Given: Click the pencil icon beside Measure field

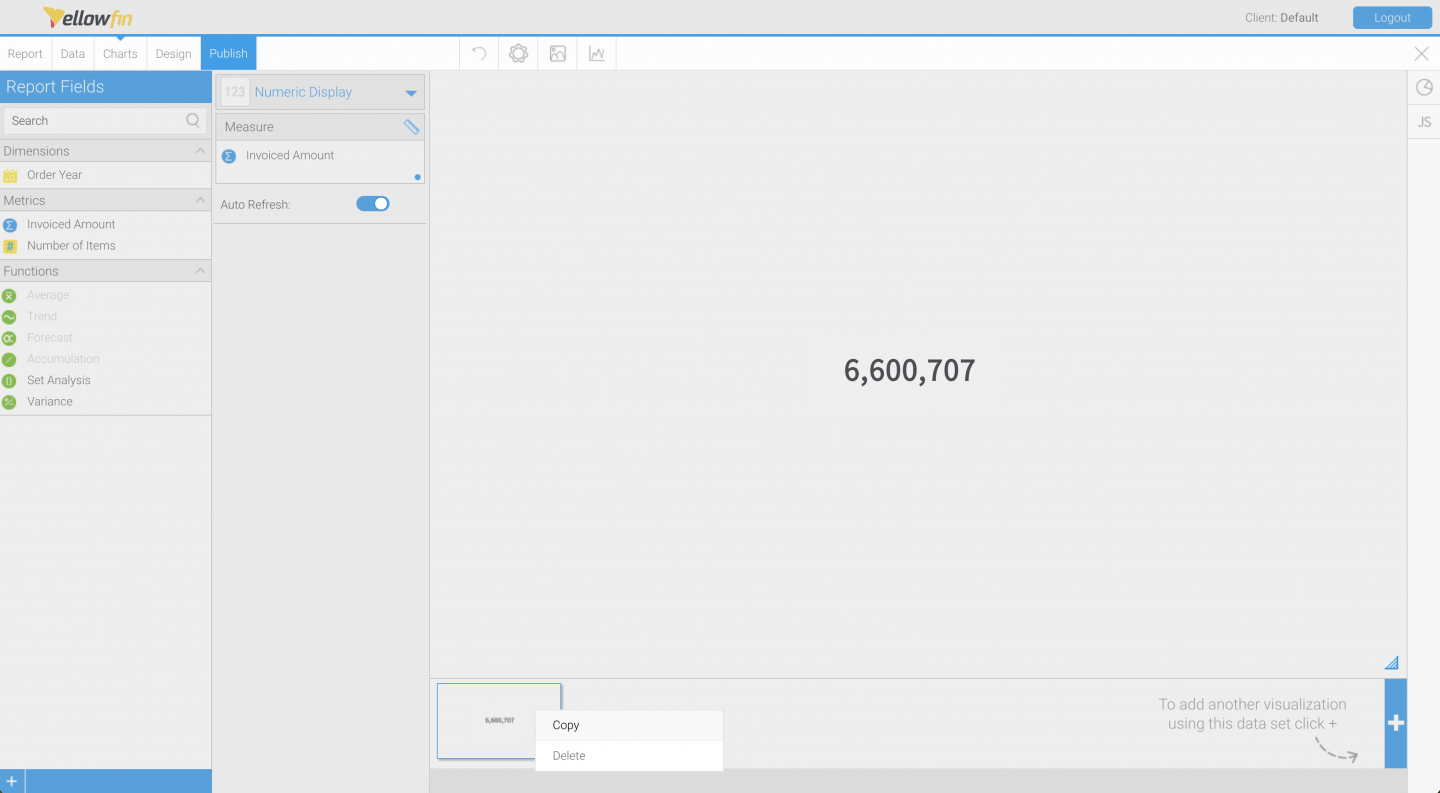Looking at the screenshot, I should [411, 126].
